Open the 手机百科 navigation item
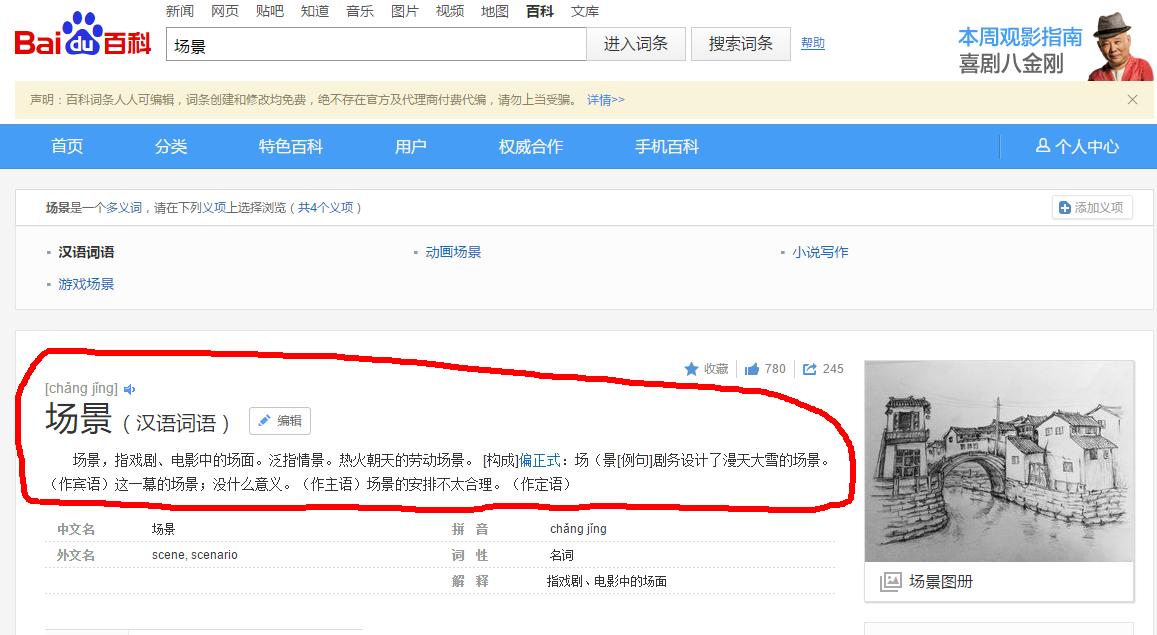This screenshot has width=1157, height=635. pos(666,147)
